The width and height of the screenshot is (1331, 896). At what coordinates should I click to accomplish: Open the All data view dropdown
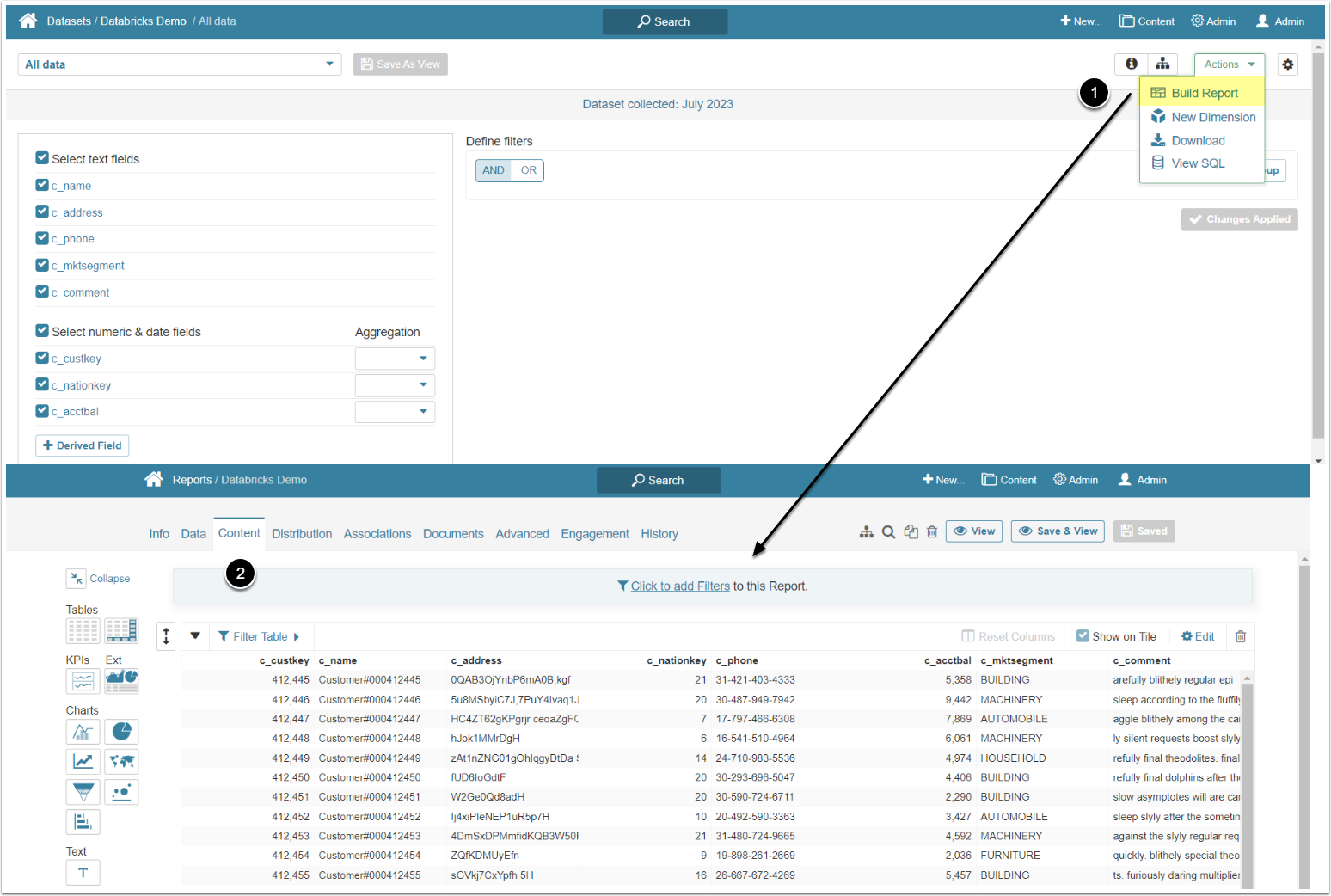pyautogui.click(x=180, y=64)
